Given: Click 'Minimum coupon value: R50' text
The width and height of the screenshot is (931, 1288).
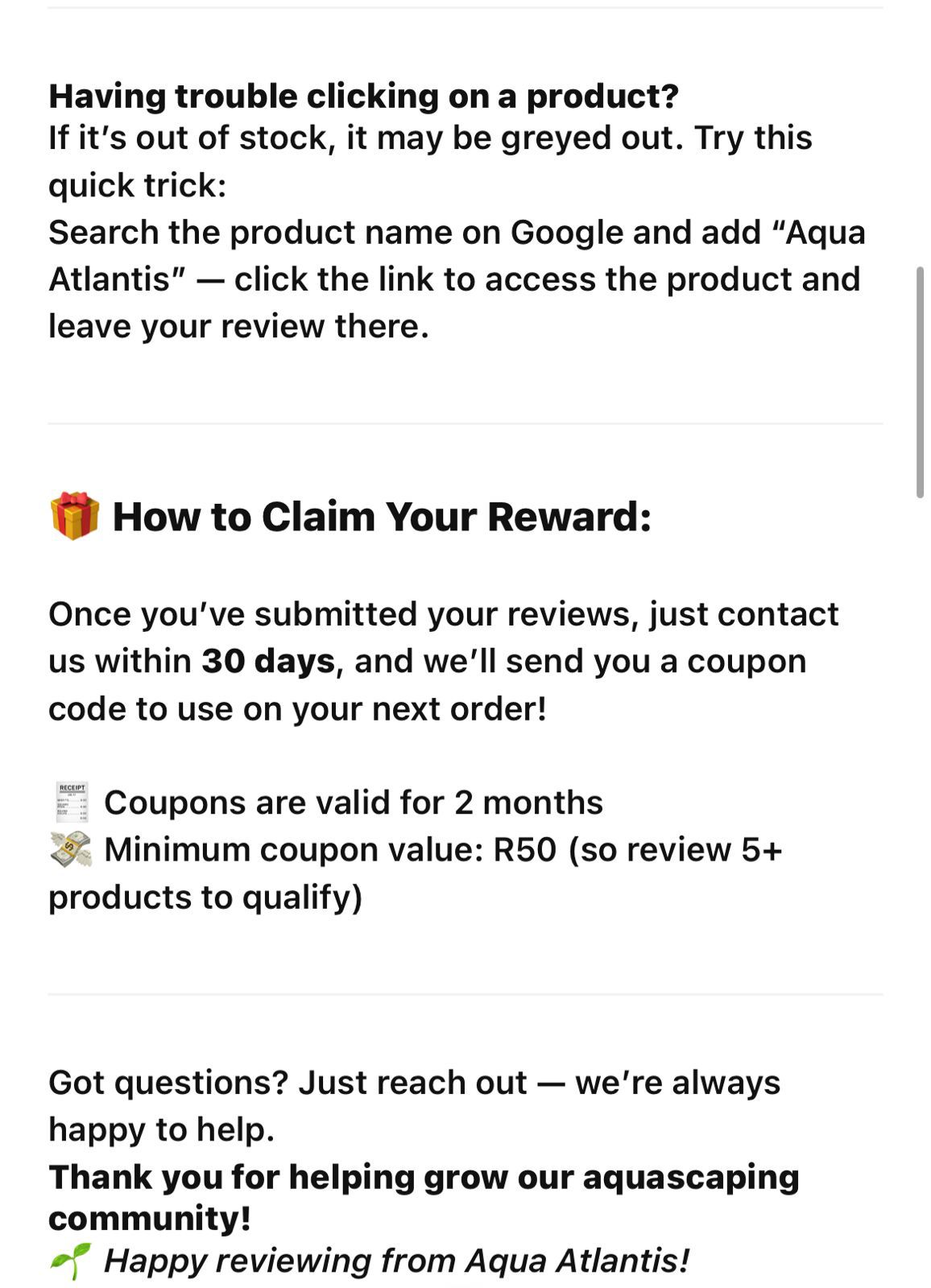Looking at the screenshot, I should [x=330, y=850].
